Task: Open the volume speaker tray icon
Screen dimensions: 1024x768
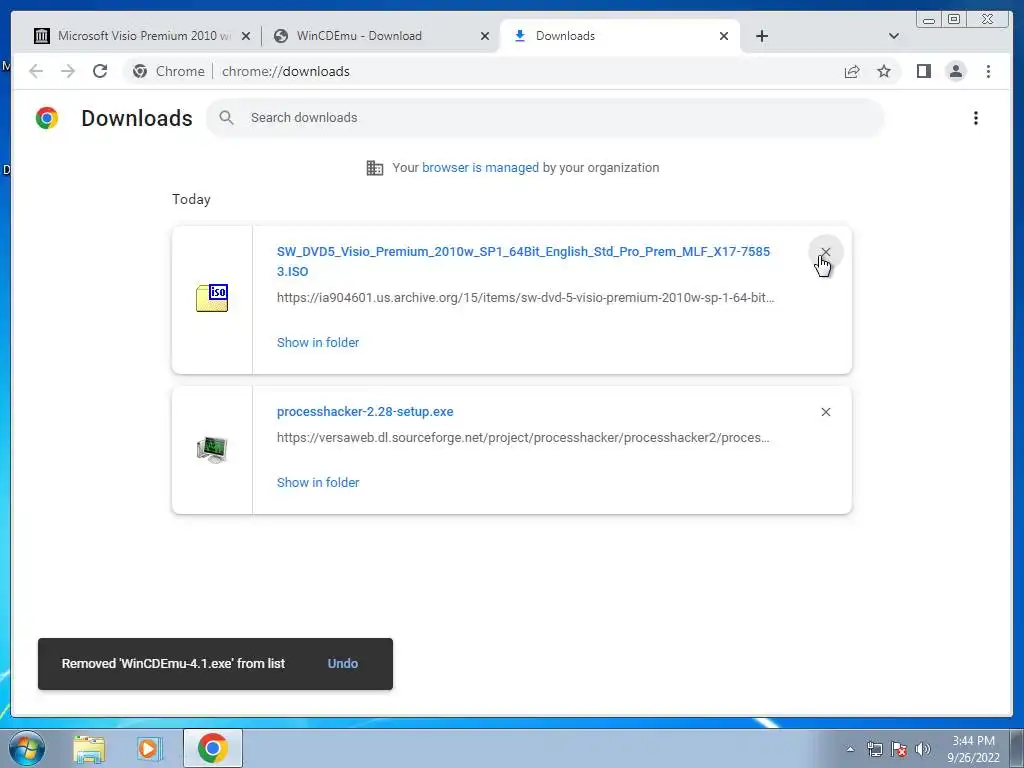Action: (x=923, y=749)
